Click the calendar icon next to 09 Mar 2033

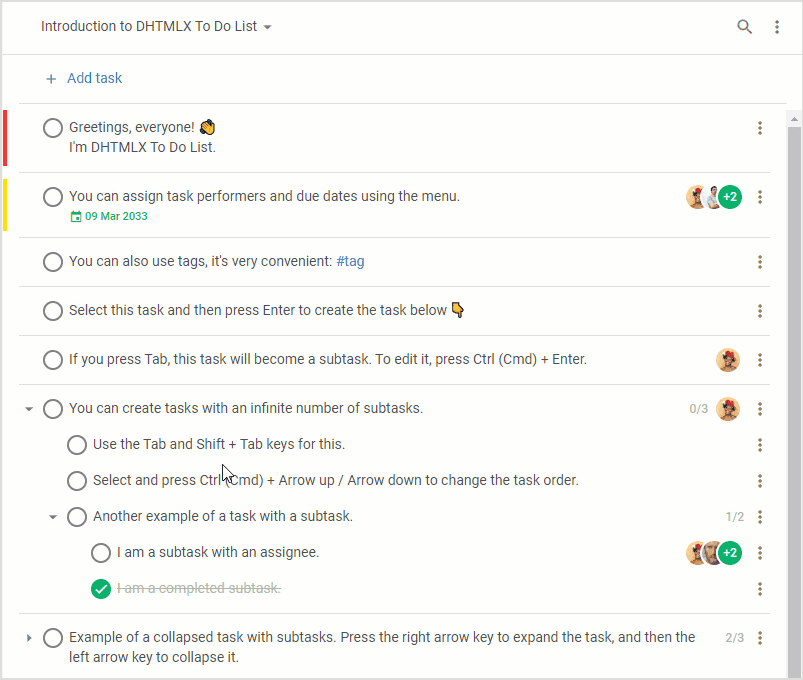click(76, 216)
